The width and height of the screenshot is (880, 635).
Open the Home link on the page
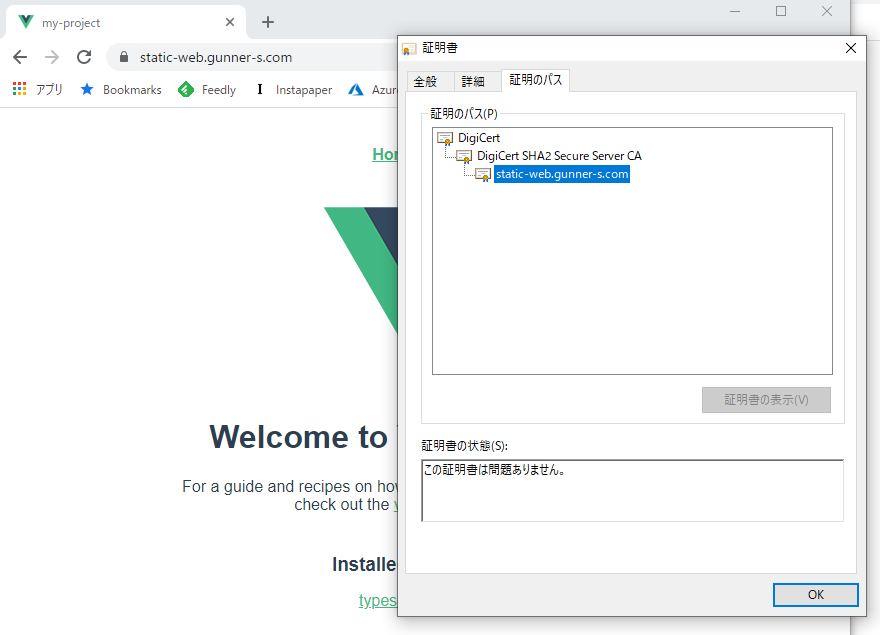[x=385, y=154]
